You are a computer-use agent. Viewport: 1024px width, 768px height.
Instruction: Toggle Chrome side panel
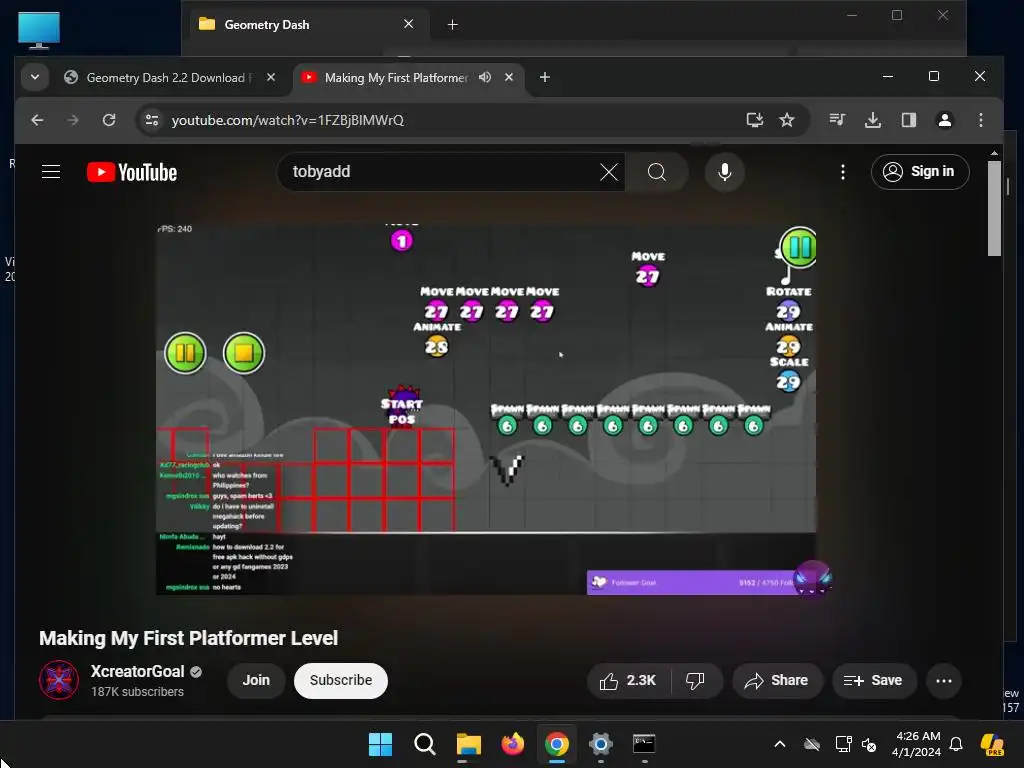pos(908,120)
